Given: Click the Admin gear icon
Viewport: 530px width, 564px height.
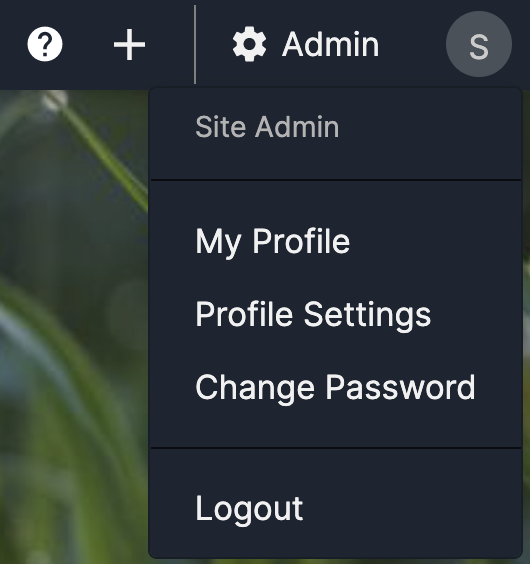Looking at the screenshot, I should 249,44.
